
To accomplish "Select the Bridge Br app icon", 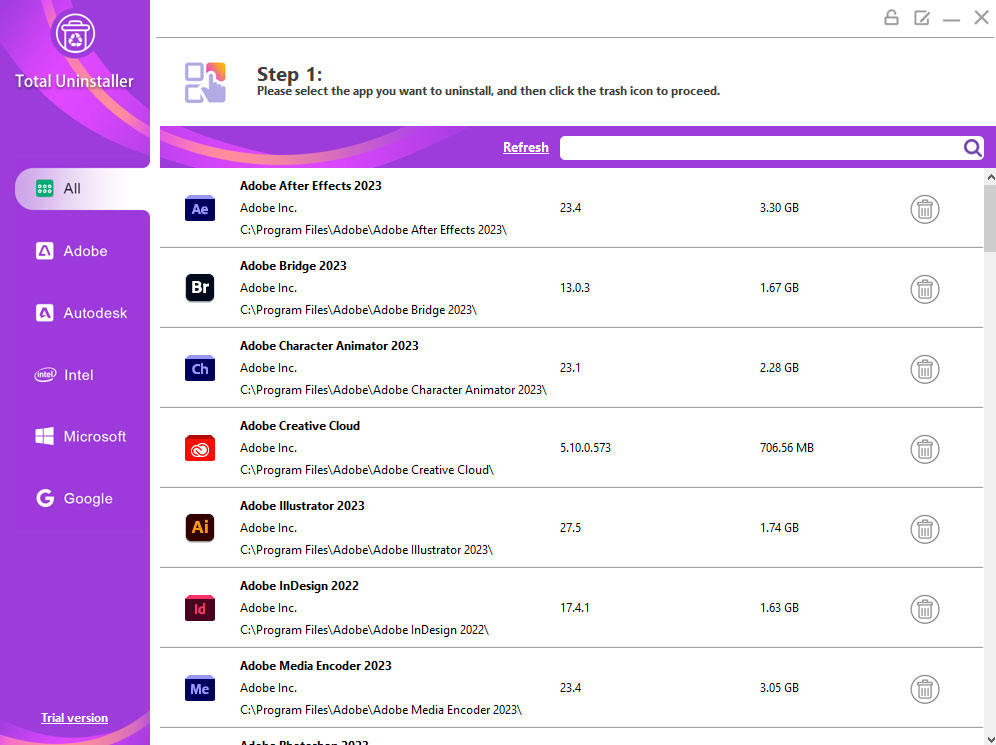I will [x=199, y=288].
